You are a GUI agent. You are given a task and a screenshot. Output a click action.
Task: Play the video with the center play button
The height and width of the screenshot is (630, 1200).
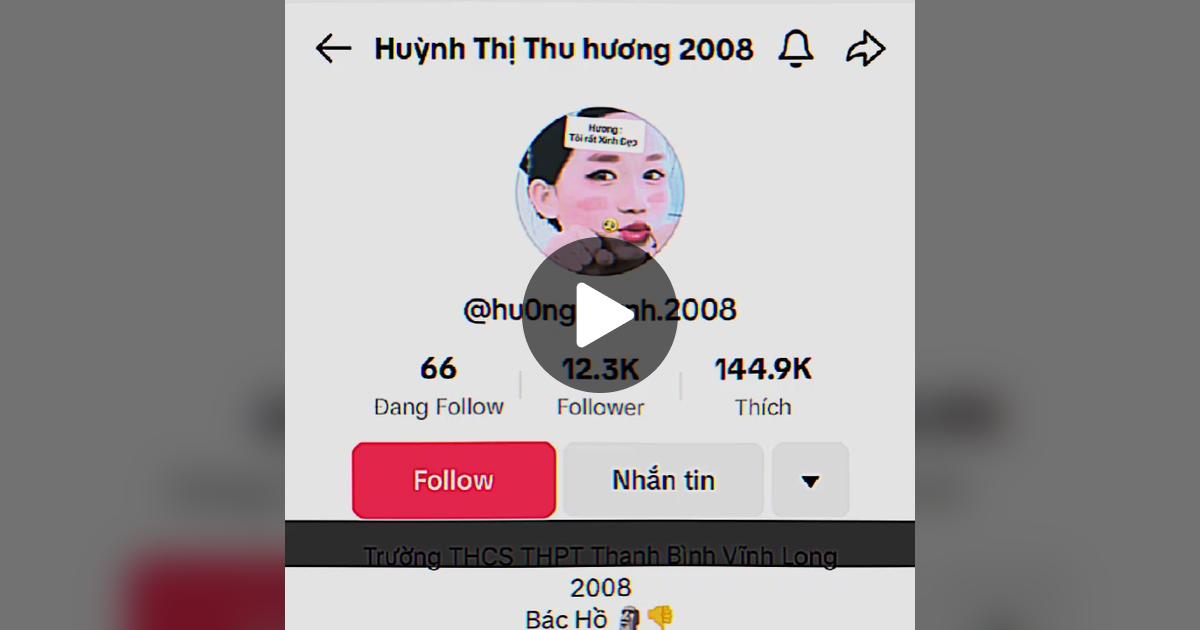(x=600, y=315)
